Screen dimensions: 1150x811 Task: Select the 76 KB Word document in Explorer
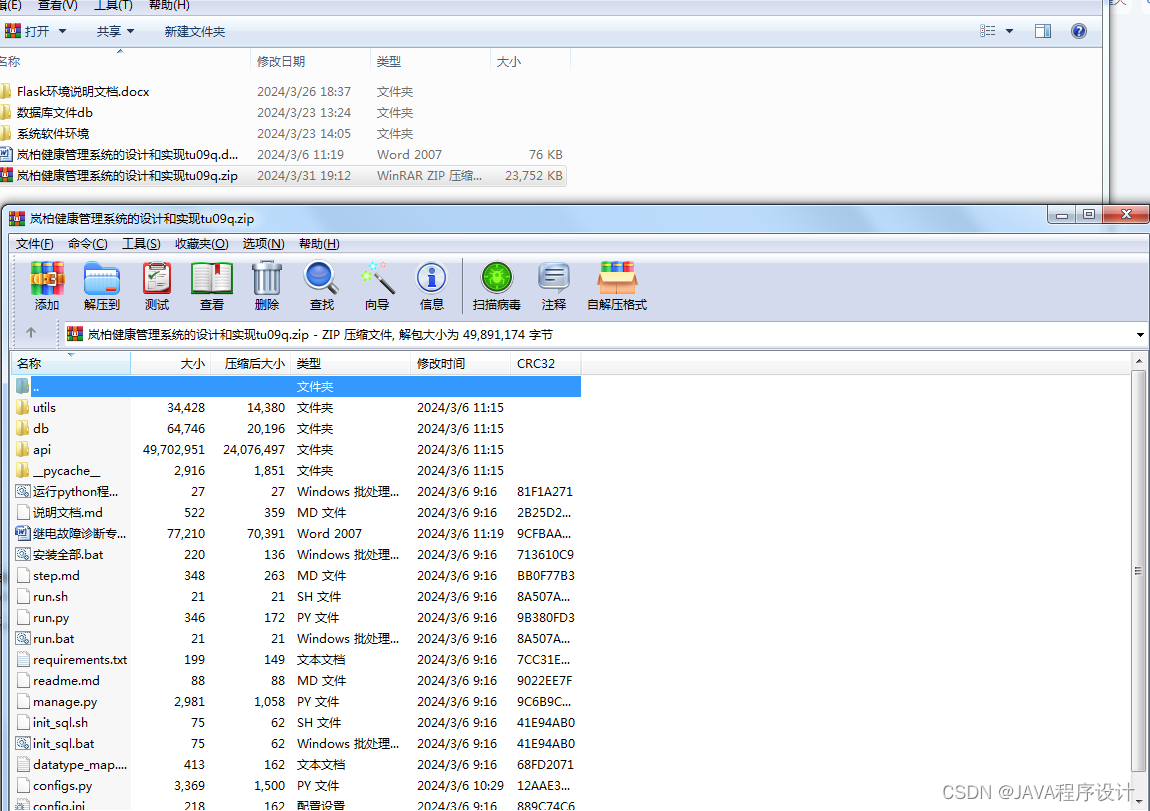coord(283,155)
